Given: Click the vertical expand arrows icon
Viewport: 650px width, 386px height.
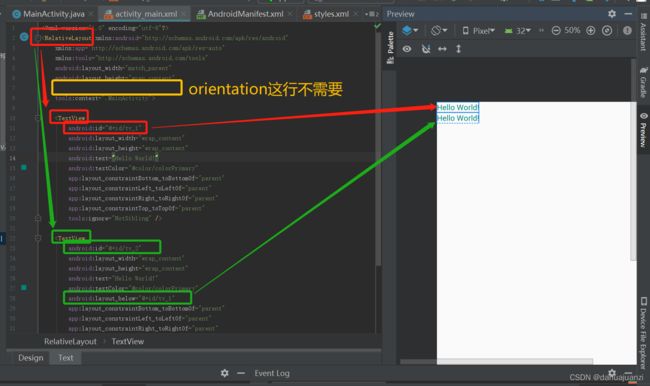Looking at the screenshot, I should coord(458,49).
